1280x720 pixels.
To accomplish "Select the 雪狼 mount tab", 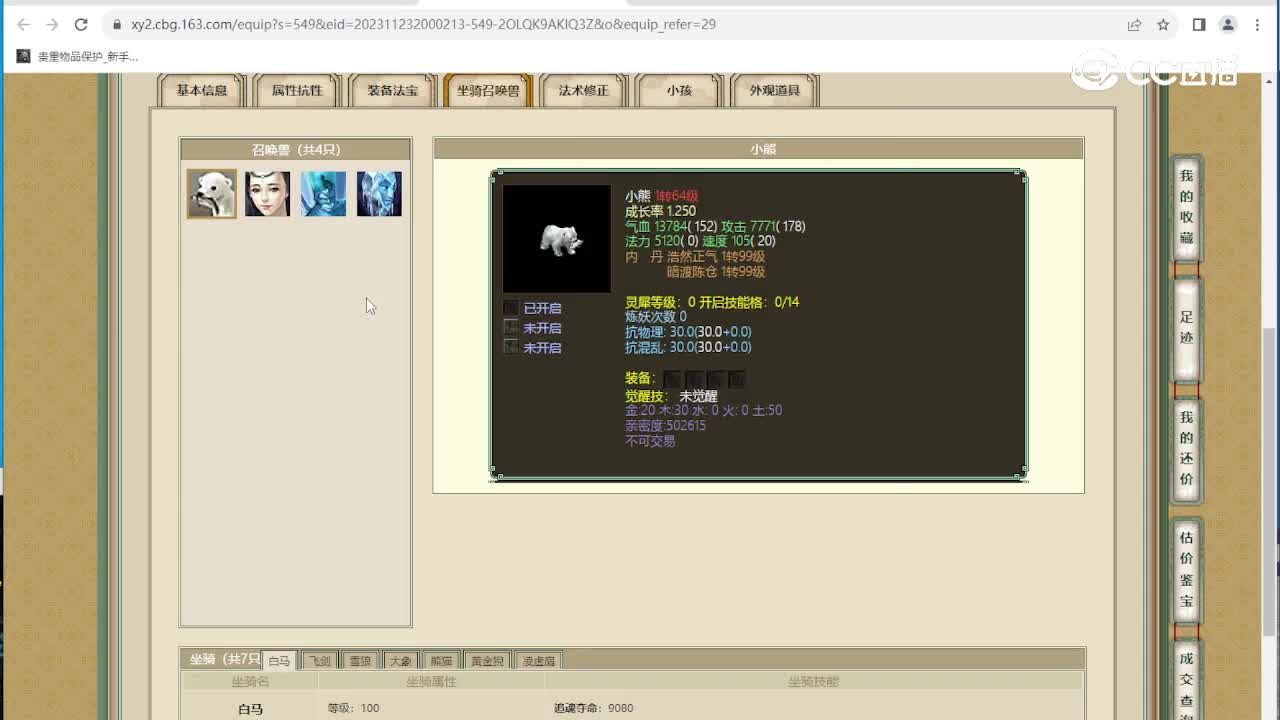I will point(360,660).
